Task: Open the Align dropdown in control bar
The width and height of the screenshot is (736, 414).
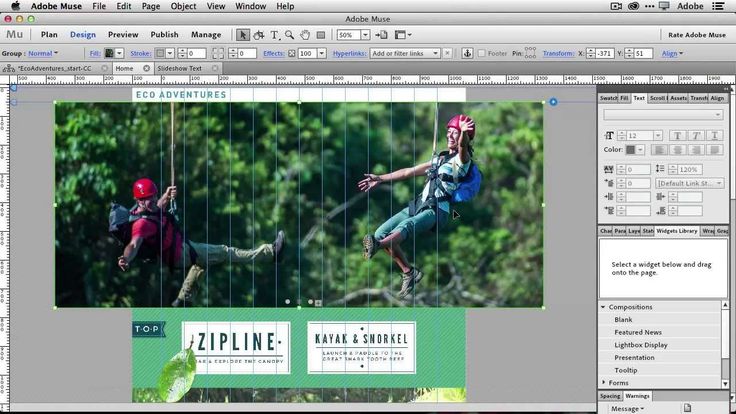Action: (672, 54)
